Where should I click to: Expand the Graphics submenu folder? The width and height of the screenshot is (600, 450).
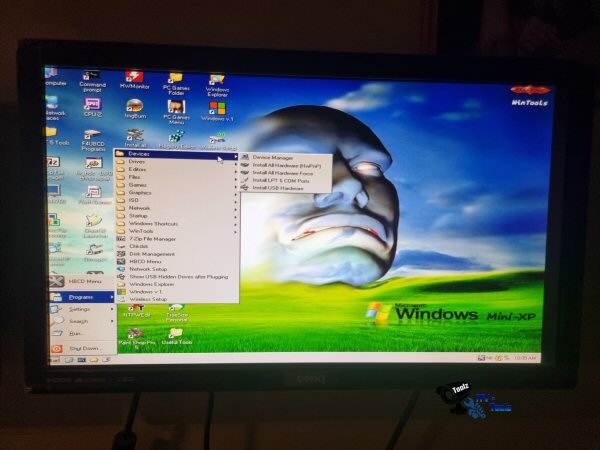point(140,192)
